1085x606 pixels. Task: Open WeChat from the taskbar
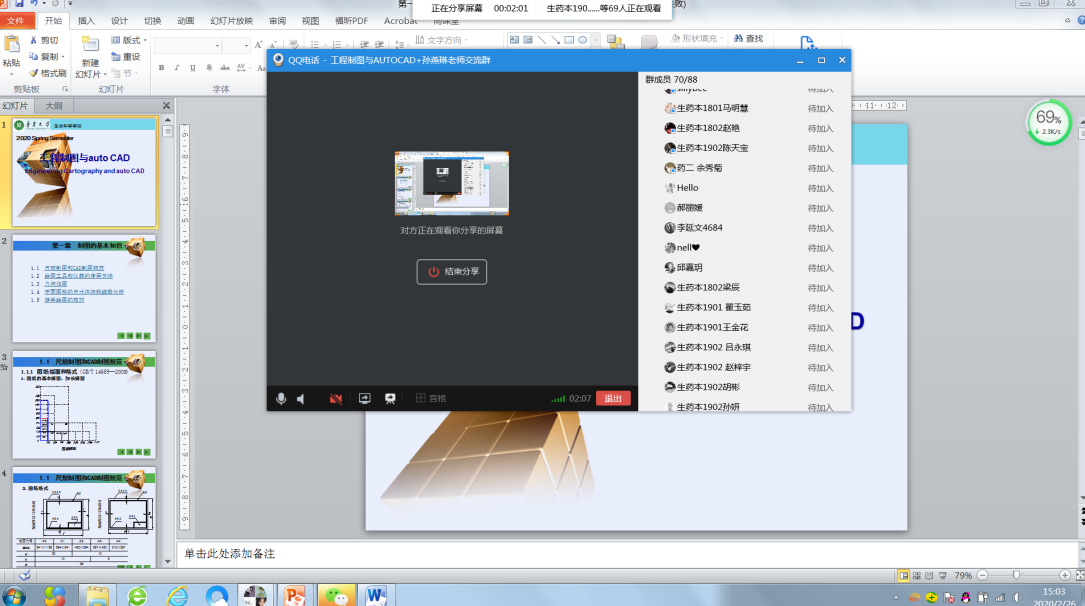[337, 595]
